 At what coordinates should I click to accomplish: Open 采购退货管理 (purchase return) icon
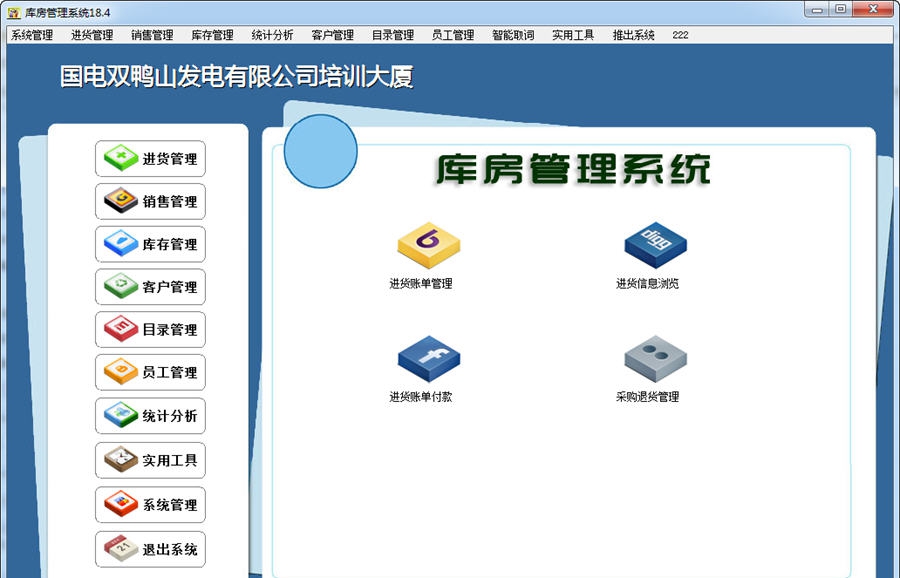click(655, 362)
